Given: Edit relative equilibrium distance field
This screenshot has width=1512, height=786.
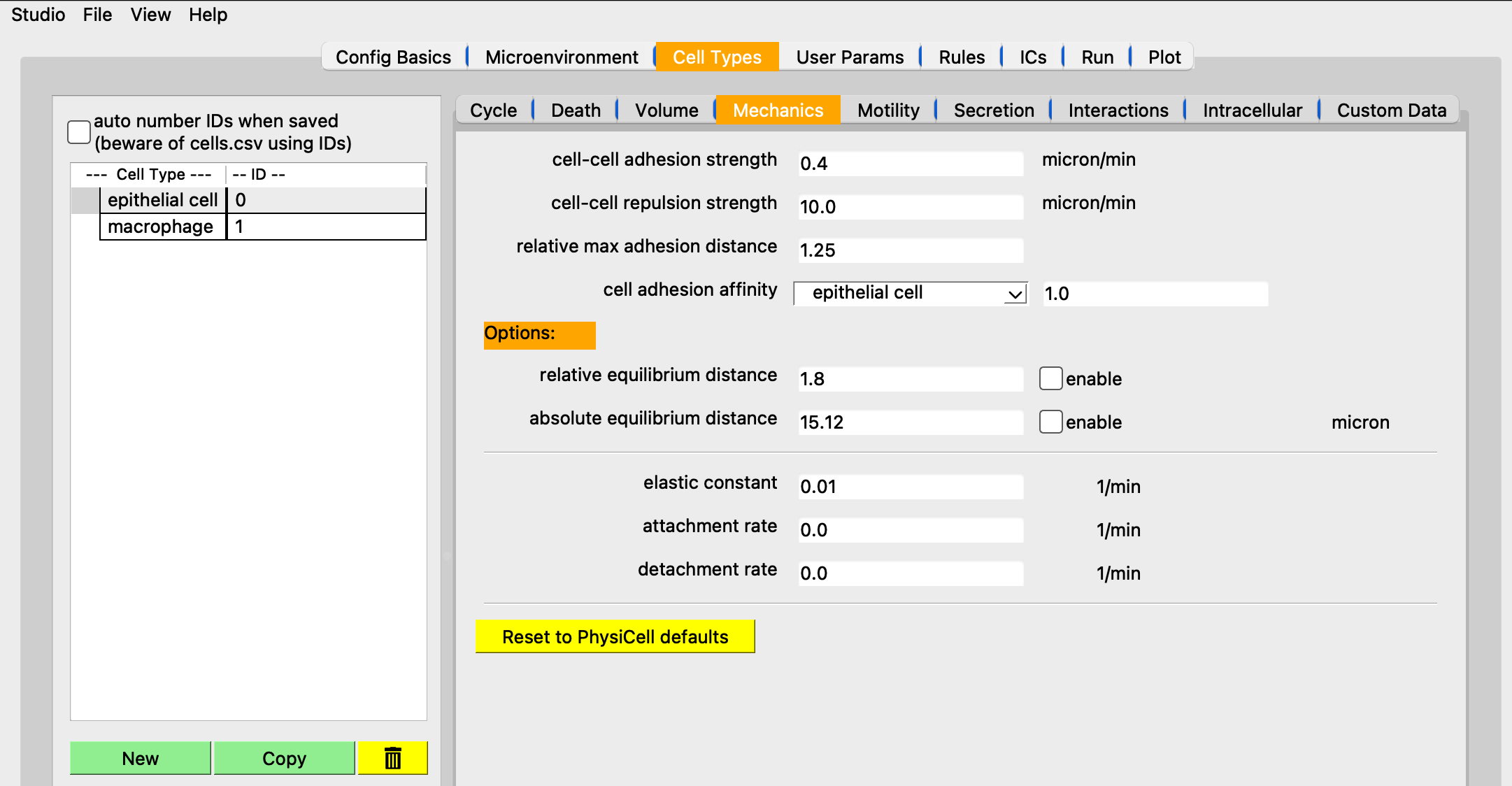Looking at the screenshot, I should click(x=911, y=378).
